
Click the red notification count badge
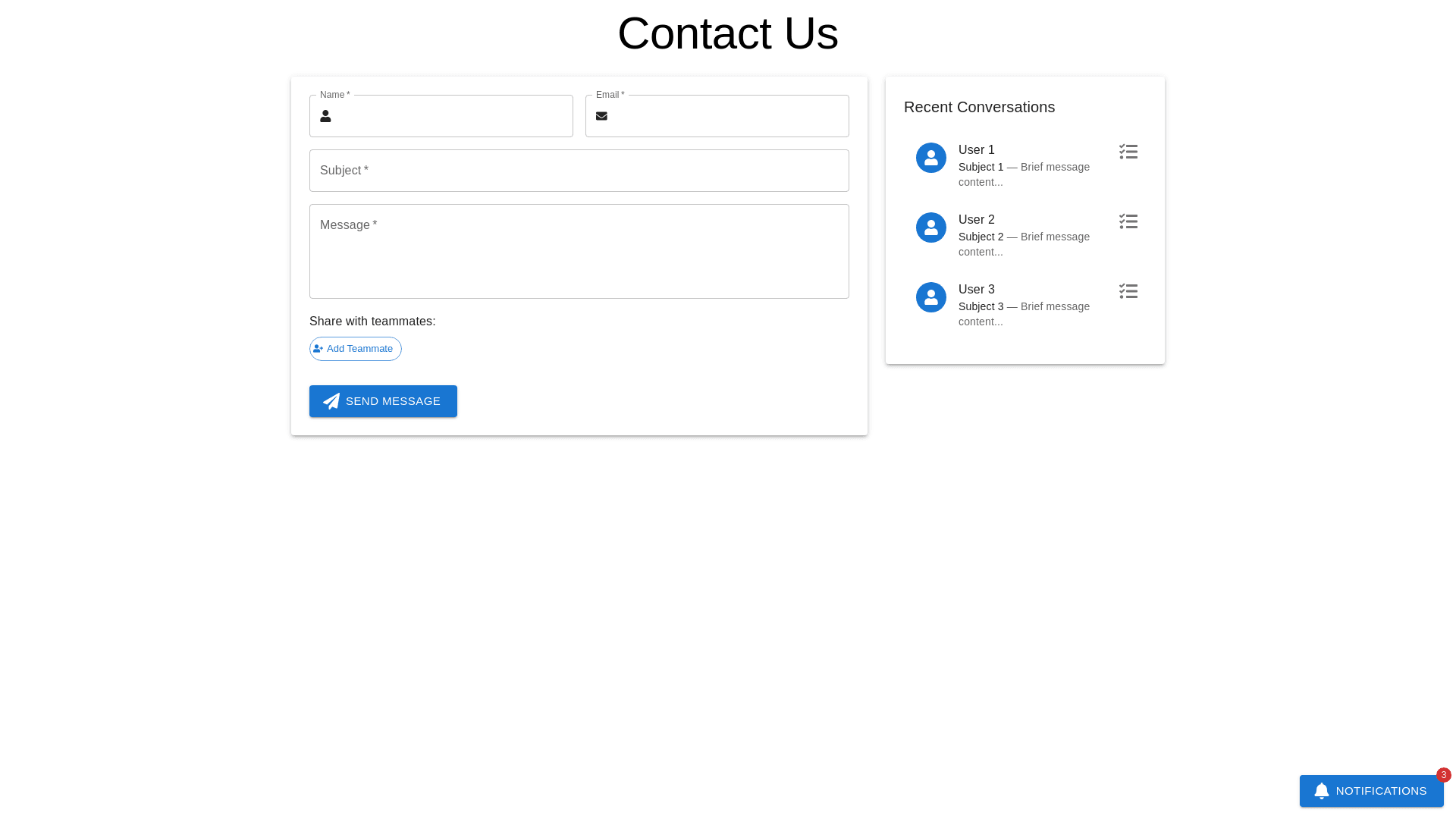[x=1443, y=775]
